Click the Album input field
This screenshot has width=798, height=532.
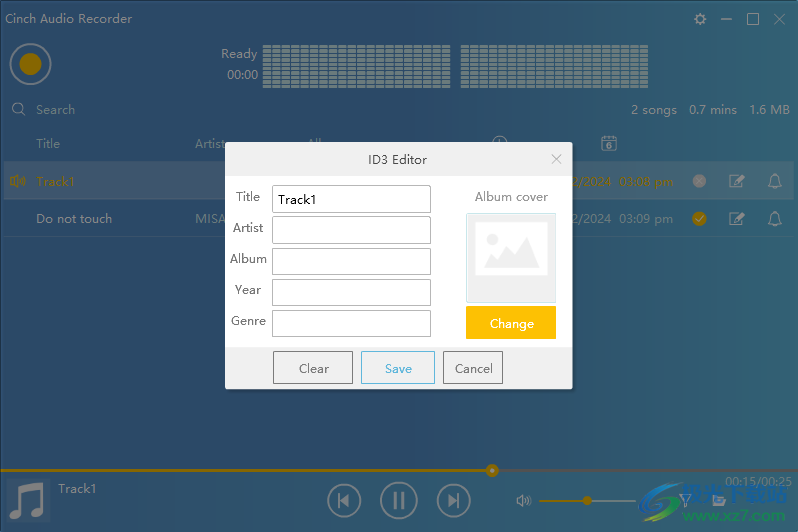[351, 261]
